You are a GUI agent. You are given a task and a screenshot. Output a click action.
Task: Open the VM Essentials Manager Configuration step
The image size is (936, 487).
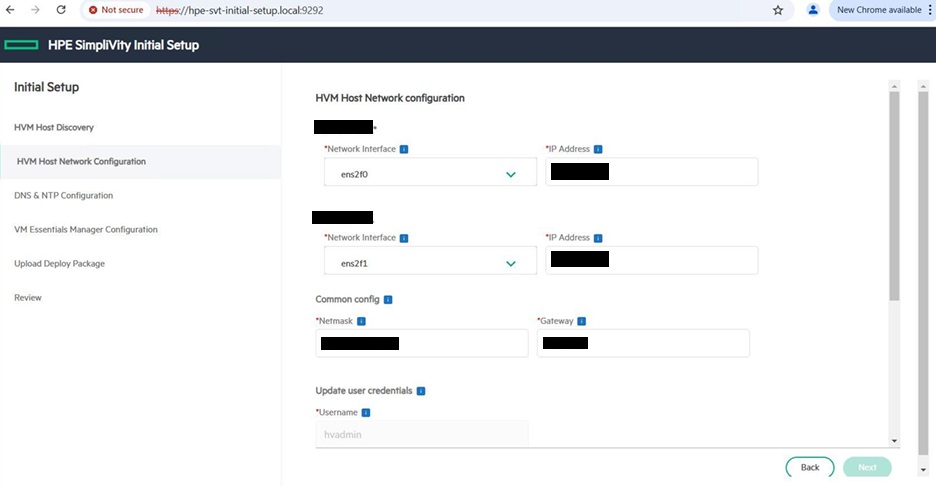[86, 229]
